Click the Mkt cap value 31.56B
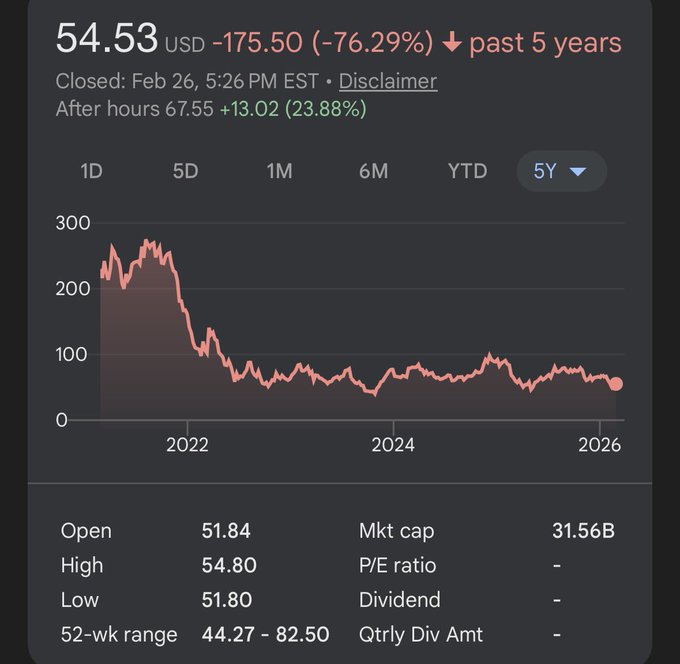Viewport: 680px width, 664px height. click(583, 531)
